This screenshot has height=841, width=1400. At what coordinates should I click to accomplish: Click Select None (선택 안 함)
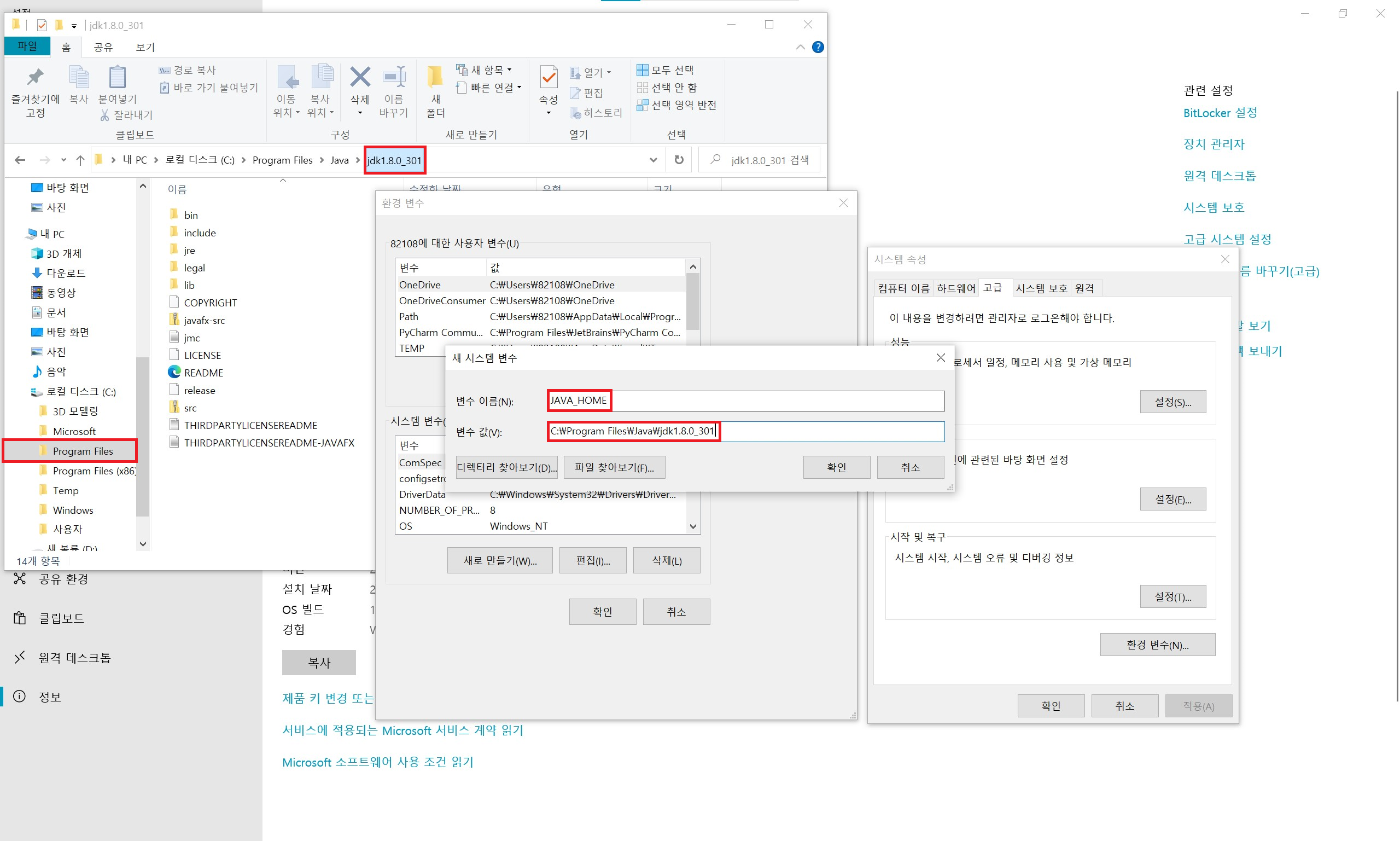667,88
